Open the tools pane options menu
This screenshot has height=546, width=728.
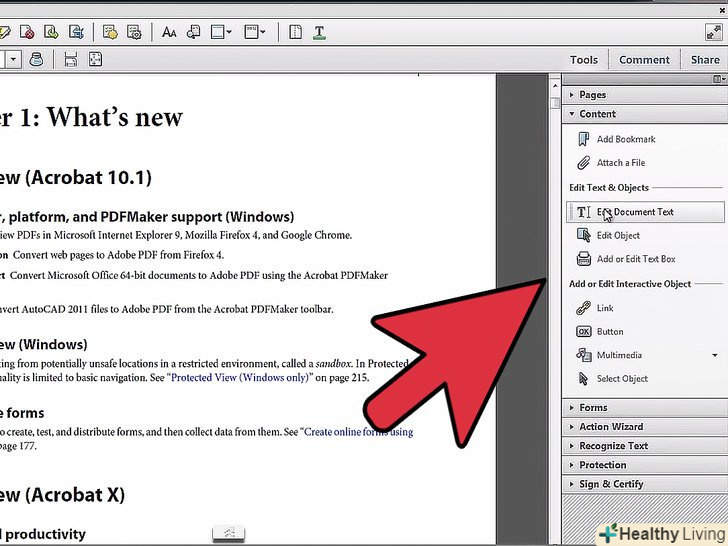pyautogui.click(x=719, y=79)
